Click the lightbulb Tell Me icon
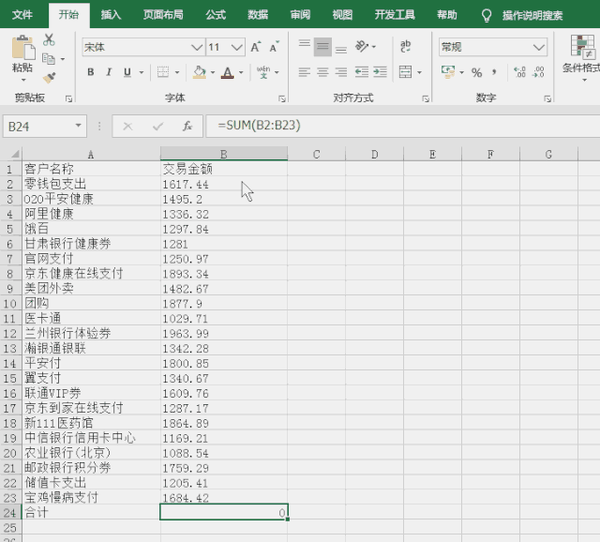Image resolution: width=600 pixels, height=542 pixels. (x=486, y=16)
